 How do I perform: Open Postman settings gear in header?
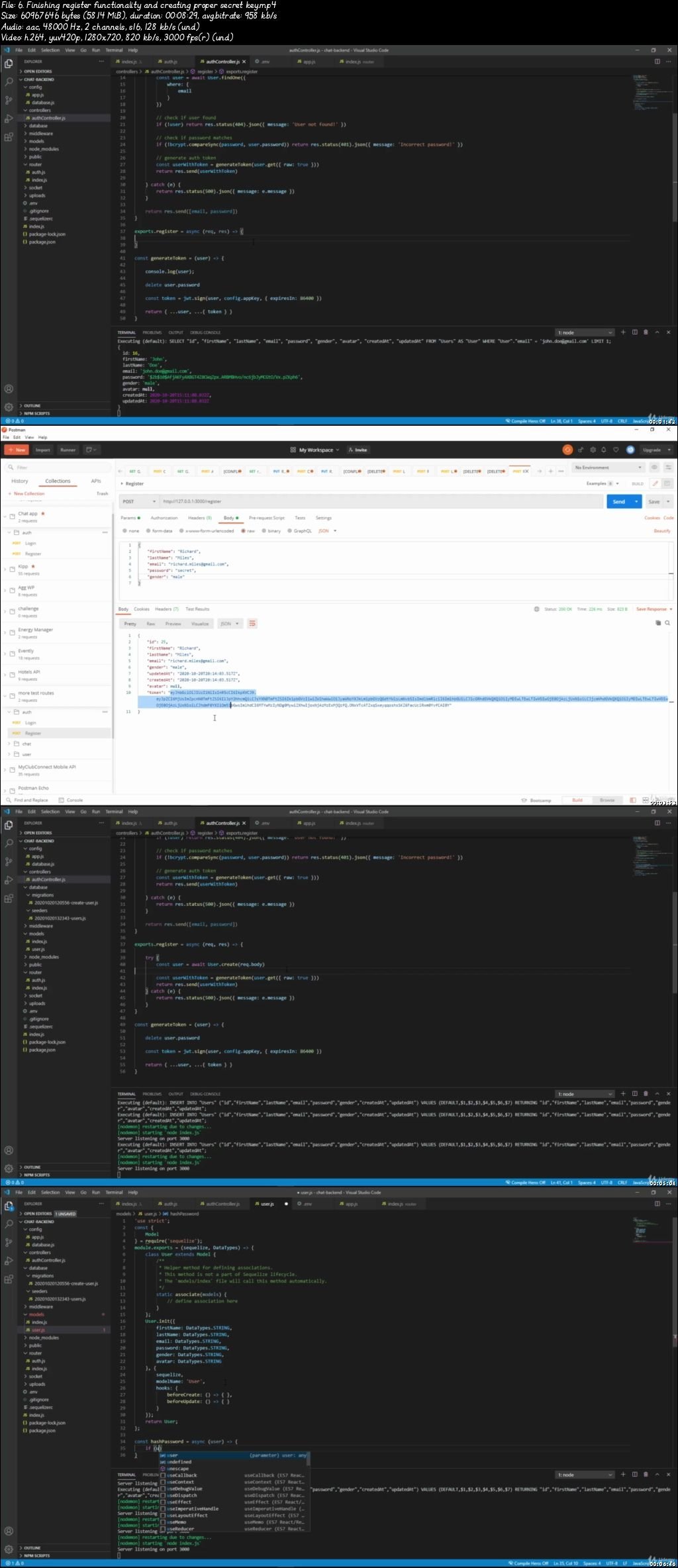(593, 450)
